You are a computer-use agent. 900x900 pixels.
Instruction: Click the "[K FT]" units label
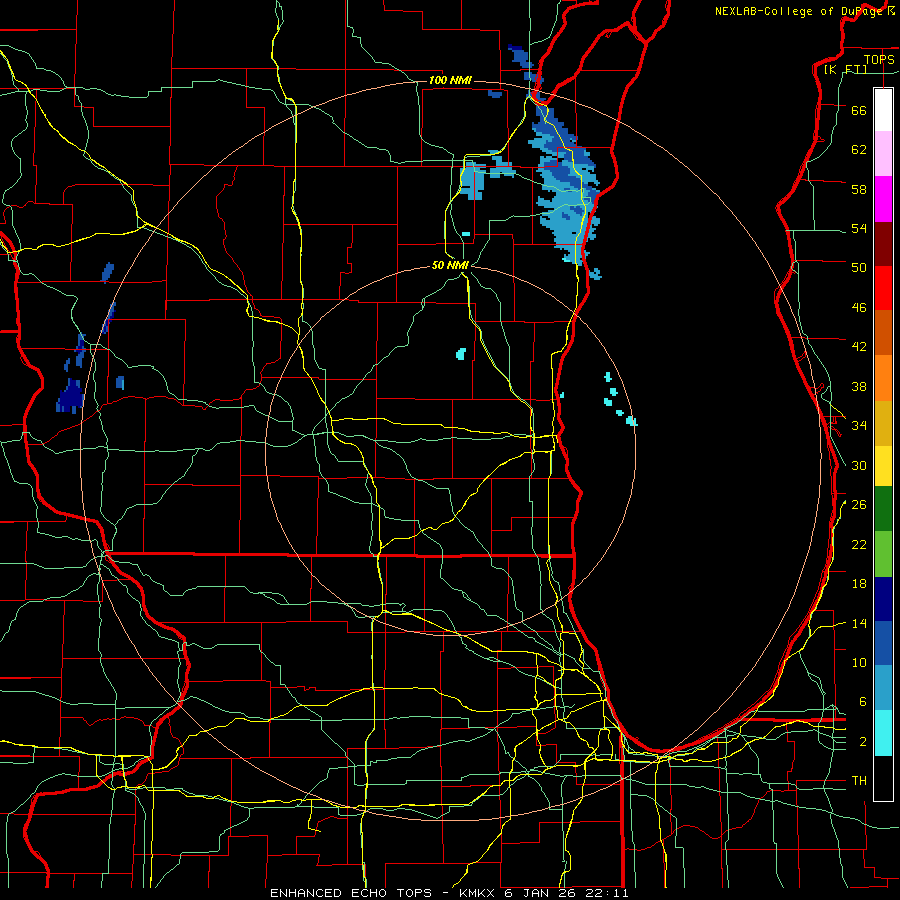(x=845, y=69)
